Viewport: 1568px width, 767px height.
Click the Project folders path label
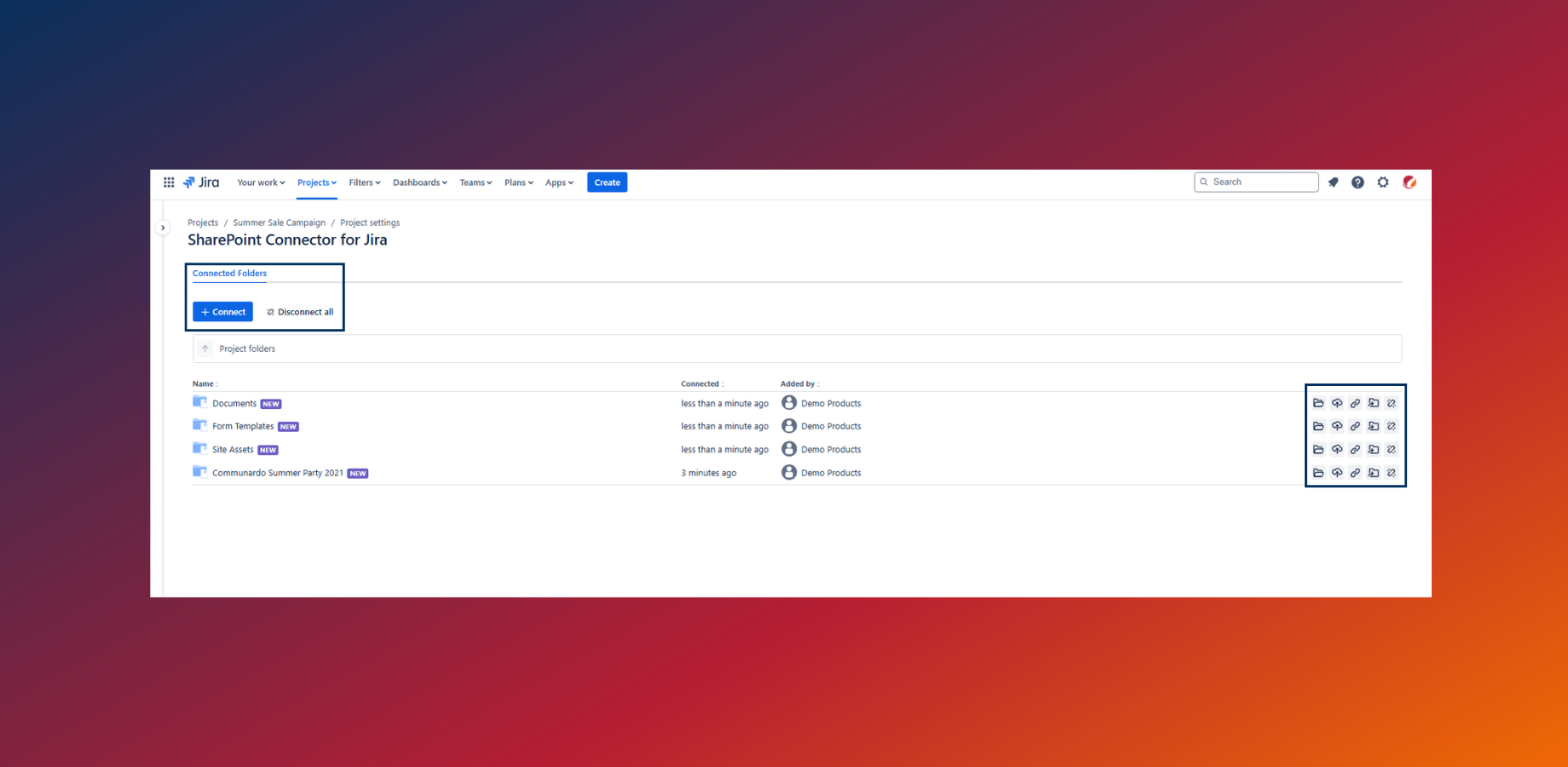(x=247, y=349)
